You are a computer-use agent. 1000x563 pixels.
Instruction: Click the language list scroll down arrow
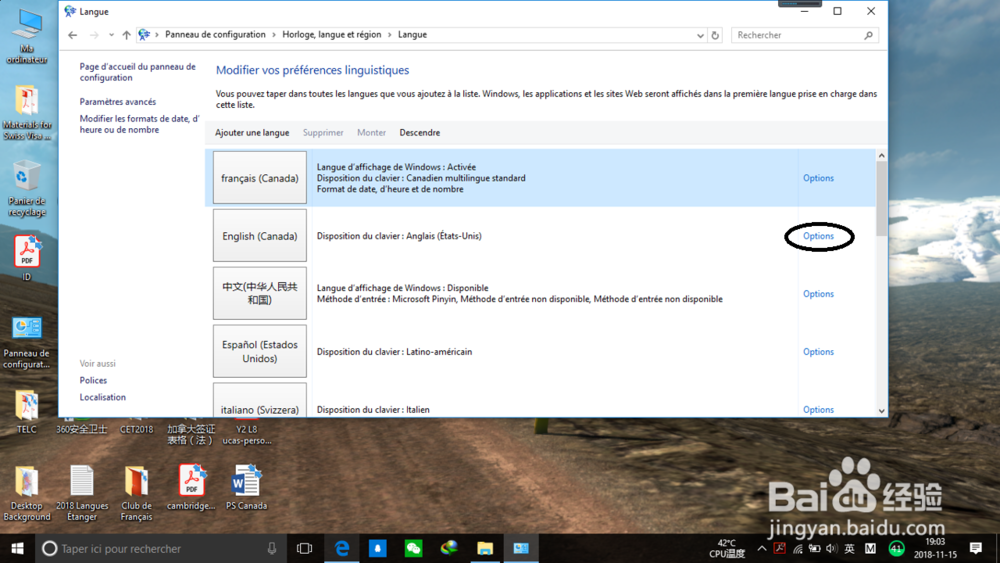pyautogui.click(x=881, y=411)
